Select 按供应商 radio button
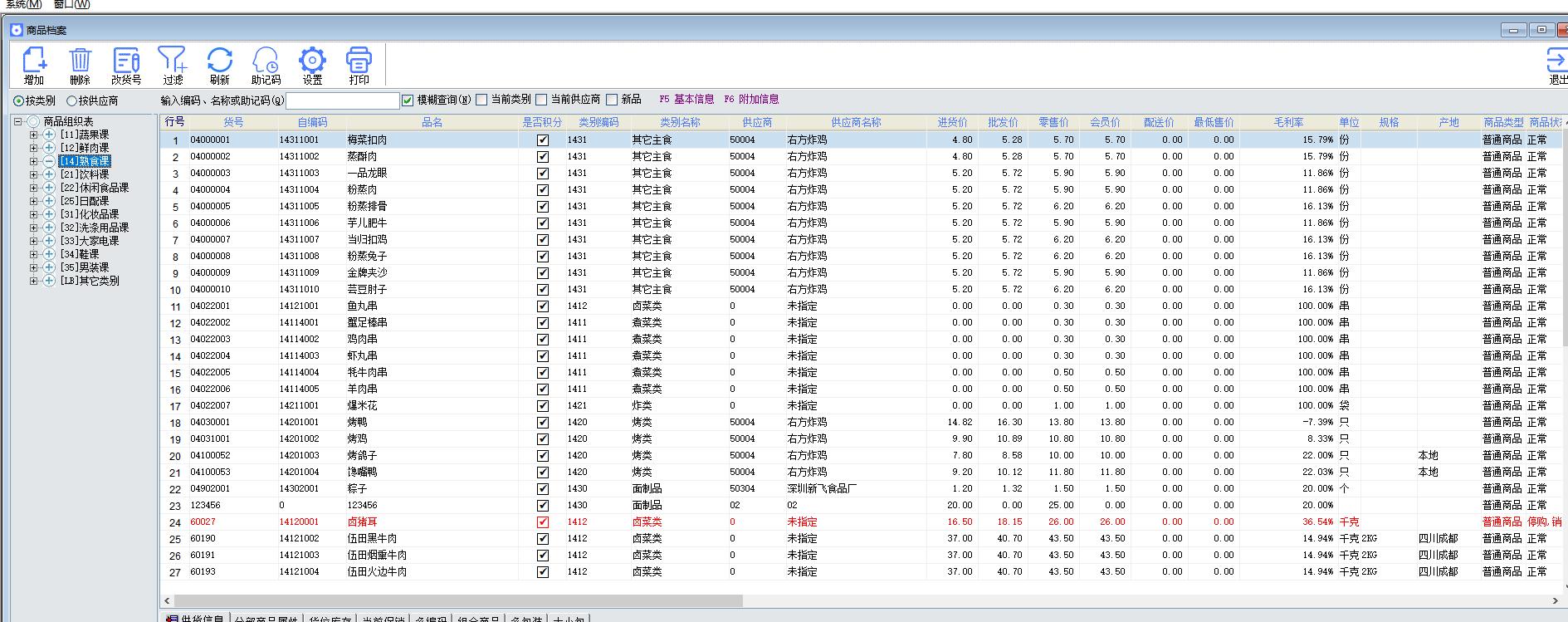Screen dimensions: 1568x622 71,100
